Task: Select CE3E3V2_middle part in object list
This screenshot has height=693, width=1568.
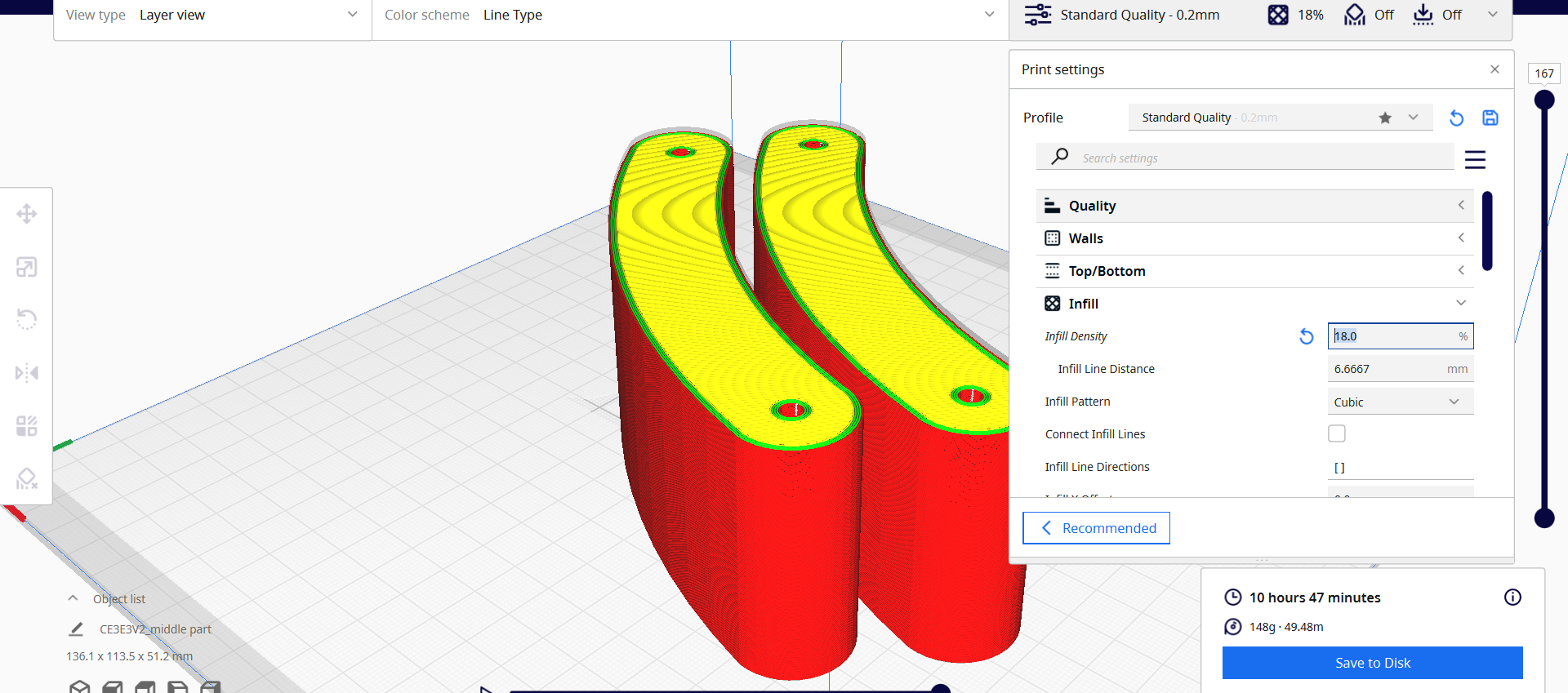Action: [155, 629]
